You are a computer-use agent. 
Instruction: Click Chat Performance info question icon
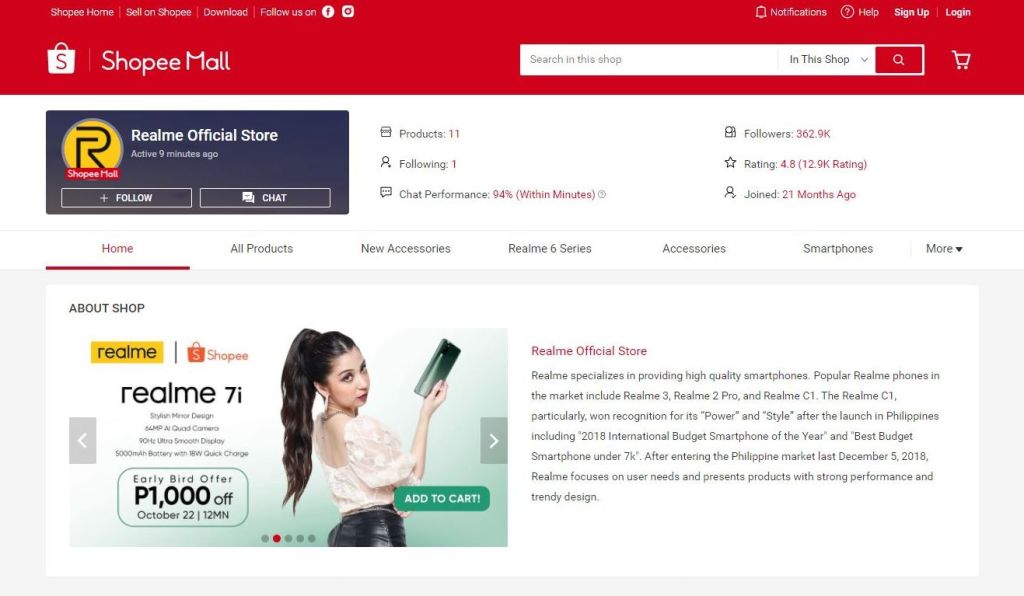602,195
